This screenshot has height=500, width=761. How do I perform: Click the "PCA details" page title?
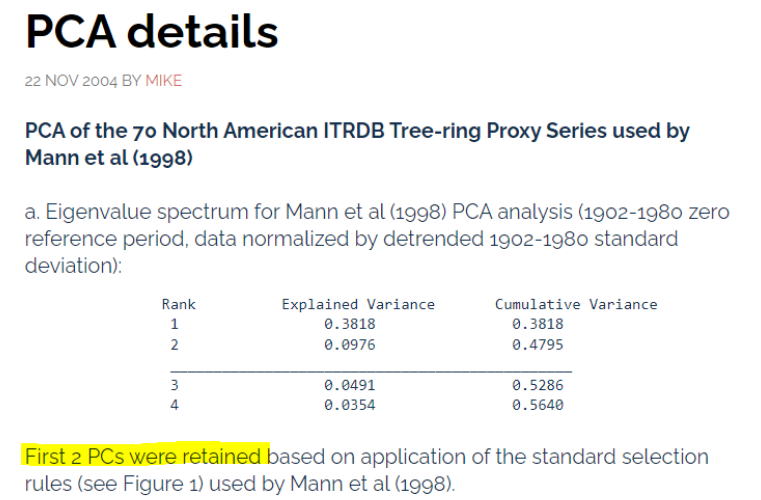pyautogui.click(x=151, y=32)
